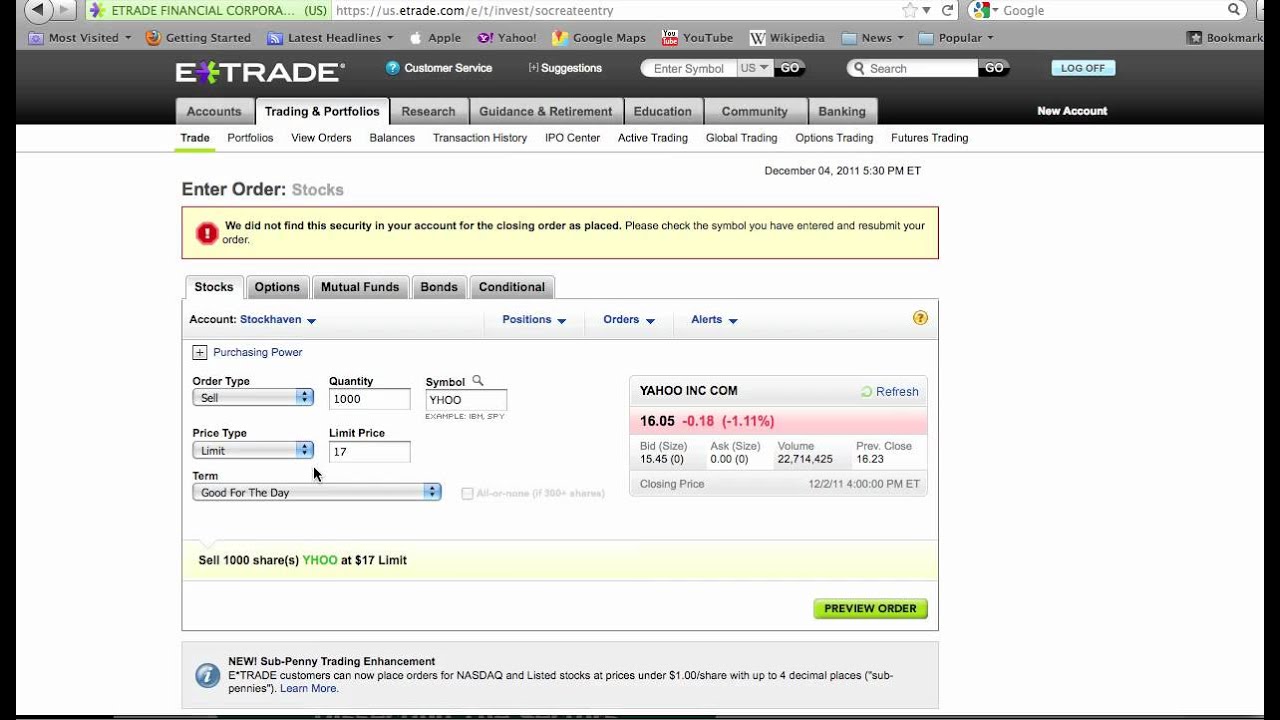Click the red error alert icon
1280x720 pixels.
tap(207, 233)
